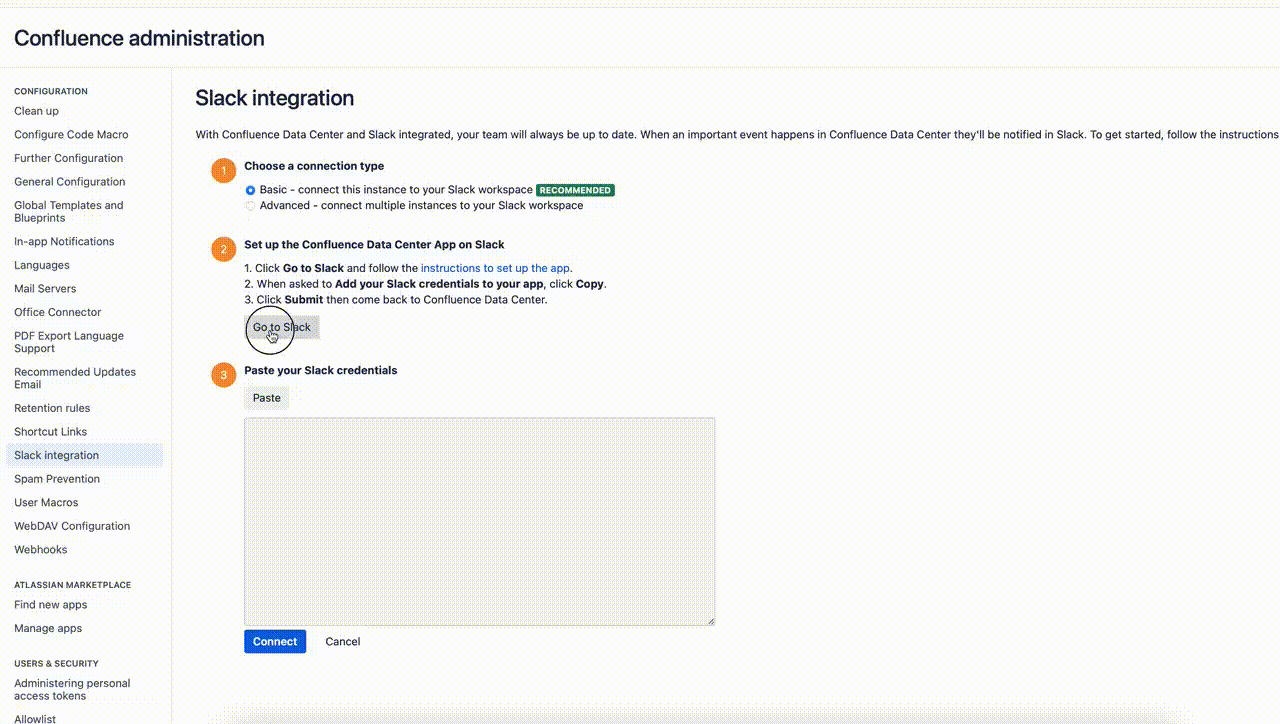Open Configure Code Macro settings

[71, 135]
